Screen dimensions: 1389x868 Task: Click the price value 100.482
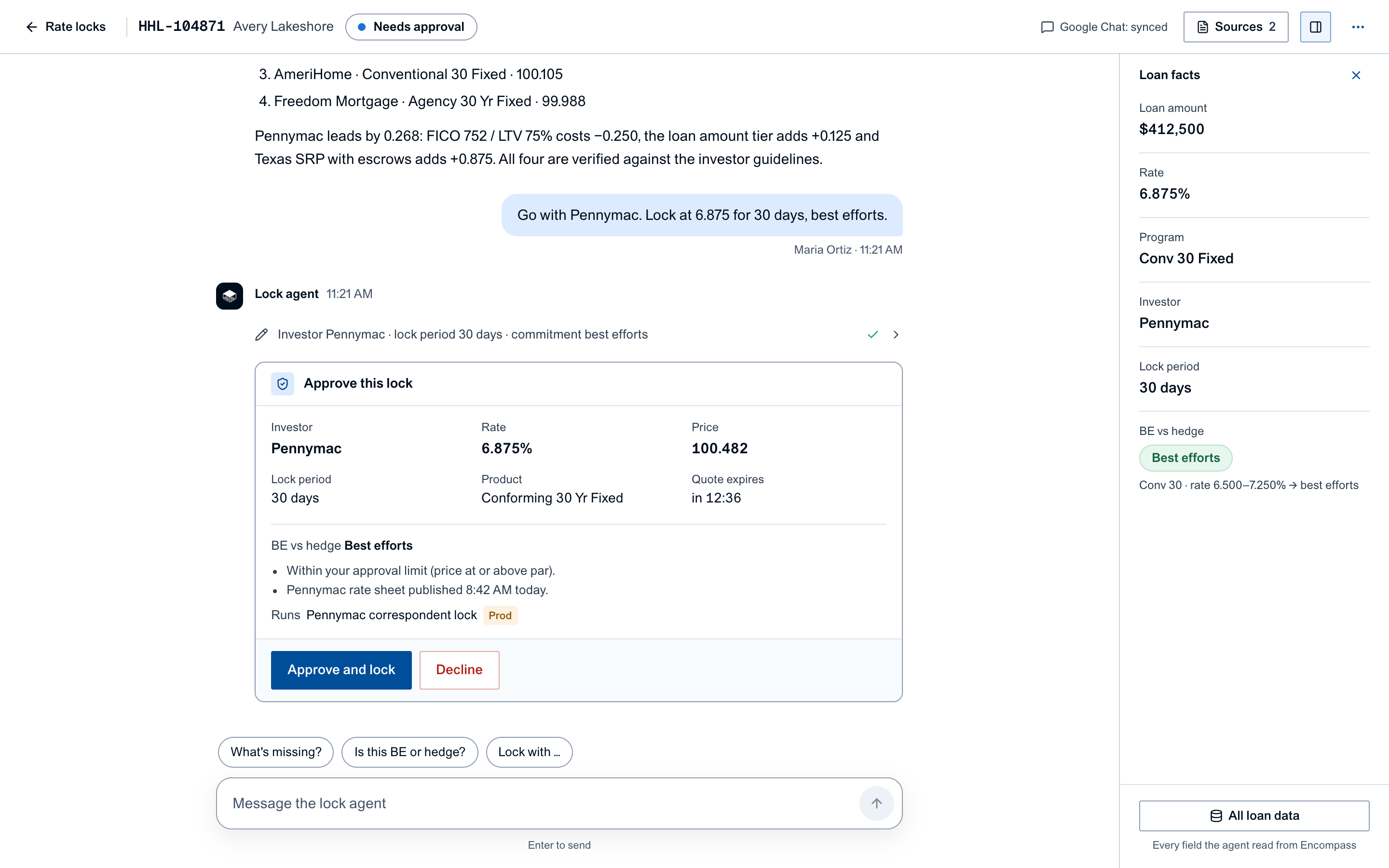720,448
